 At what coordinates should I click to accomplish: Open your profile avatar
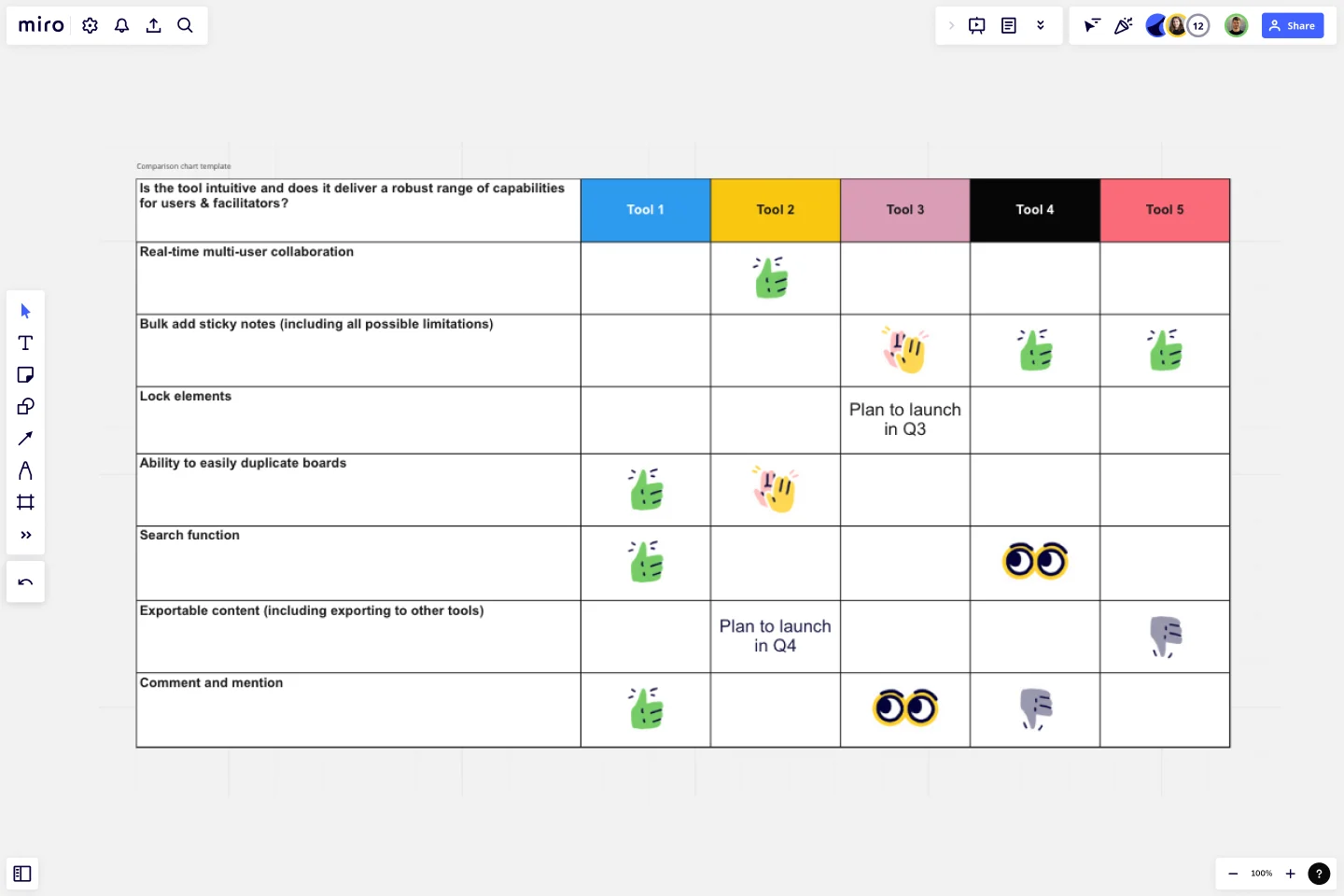1236,25
